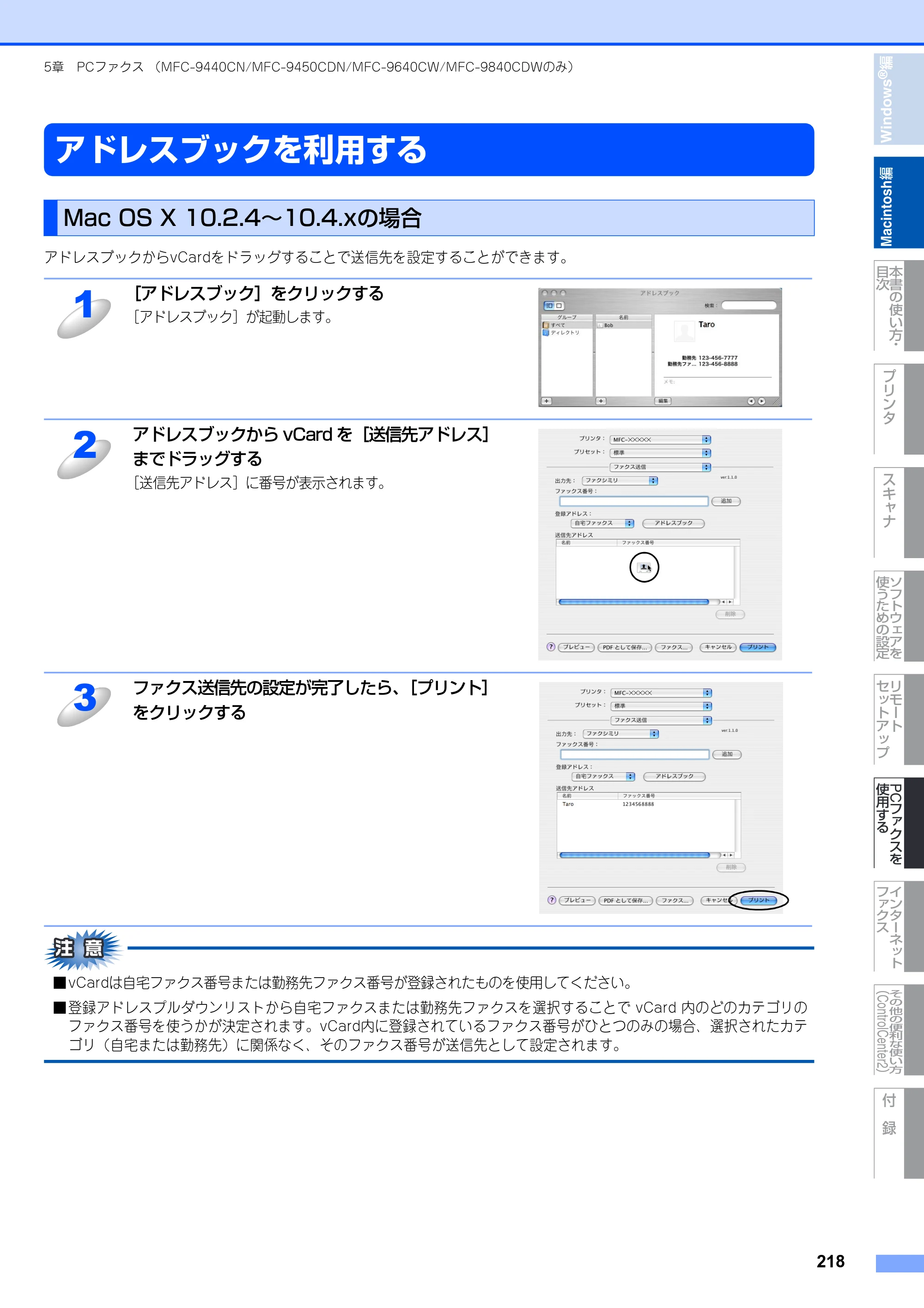Open the 付録 side tab
Image resolution: width=924 pixels, height=1308 pixels.
pyautogui.click(x=899, y=1133)
